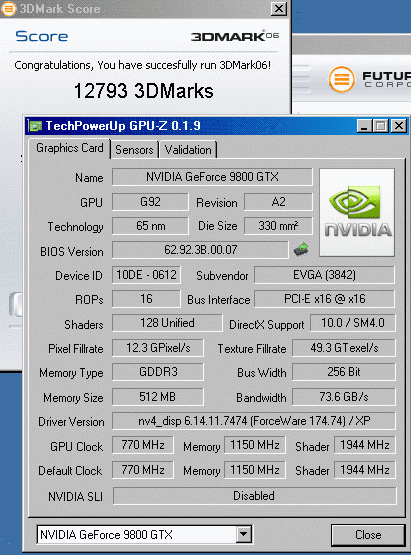Image resolution: width=411 pixels, height=555 pixels.
Task: Click the Futuremark orange logo icon
Action: coord(341,79)
